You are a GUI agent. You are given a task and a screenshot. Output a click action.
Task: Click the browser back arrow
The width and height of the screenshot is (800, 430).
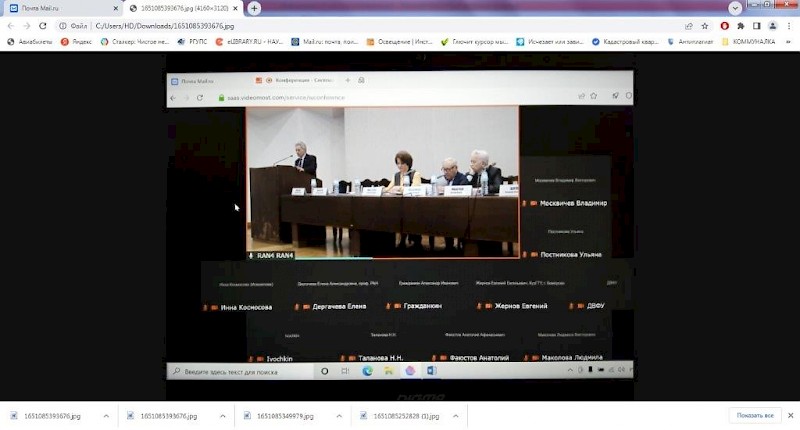[10, 25]
